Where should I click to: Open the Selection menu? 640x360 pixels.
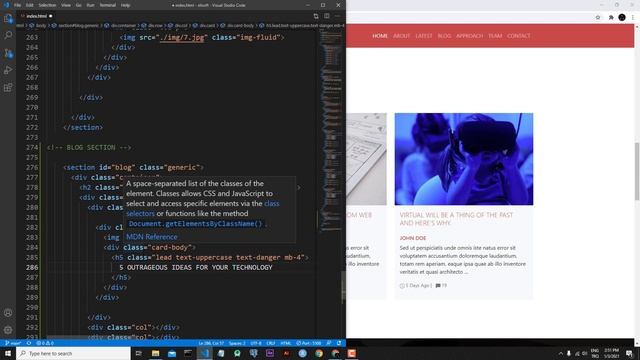coord(47,5)
